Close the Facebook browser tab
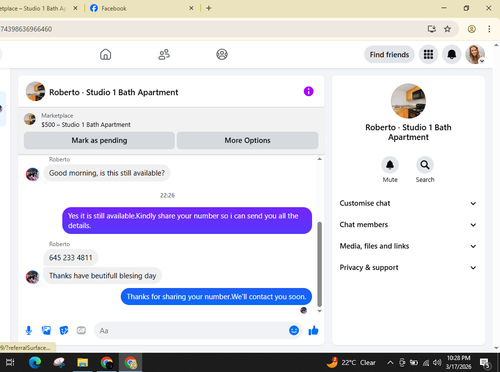The width and height of the screenshot is (500, 372). [191, 8]
